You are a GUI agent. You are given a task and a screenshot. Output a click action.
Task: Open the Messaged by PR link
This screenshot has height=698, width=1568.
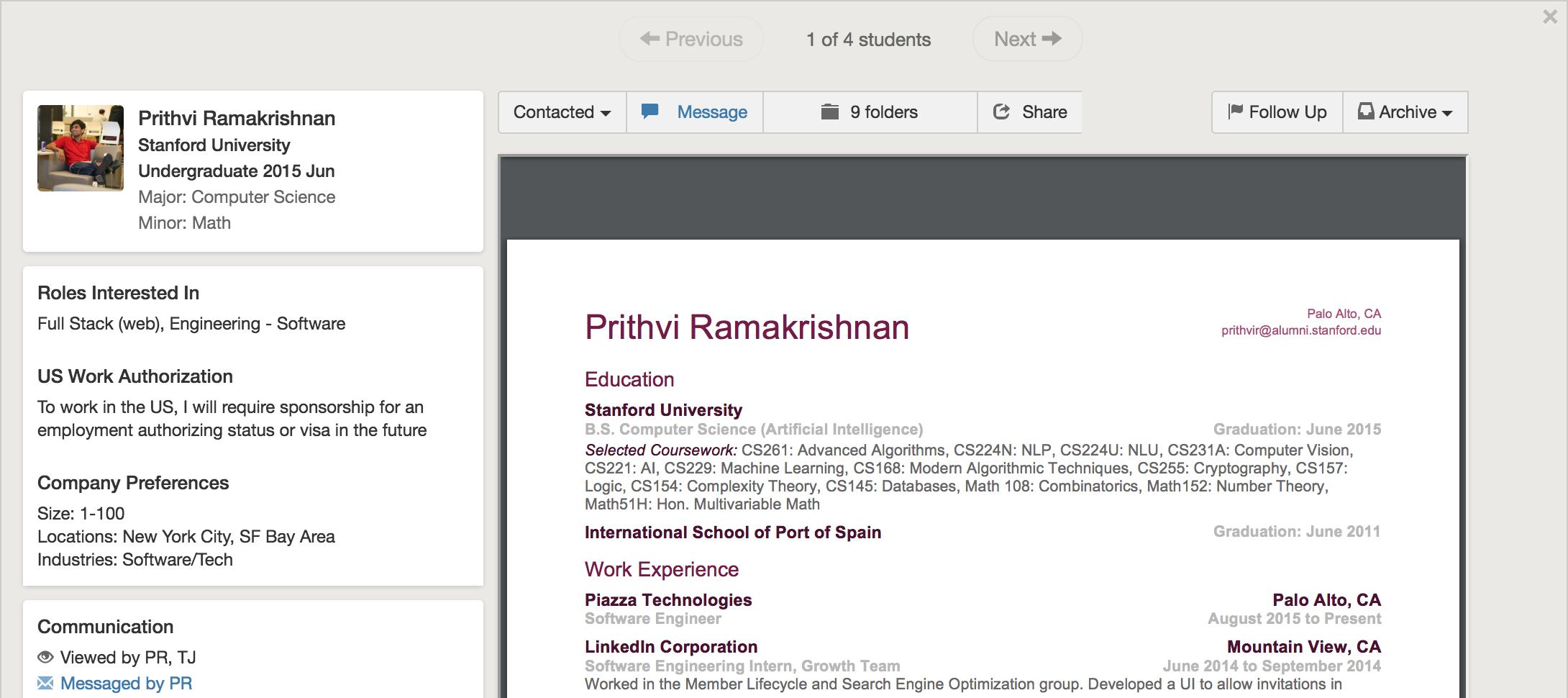(127, 684)
